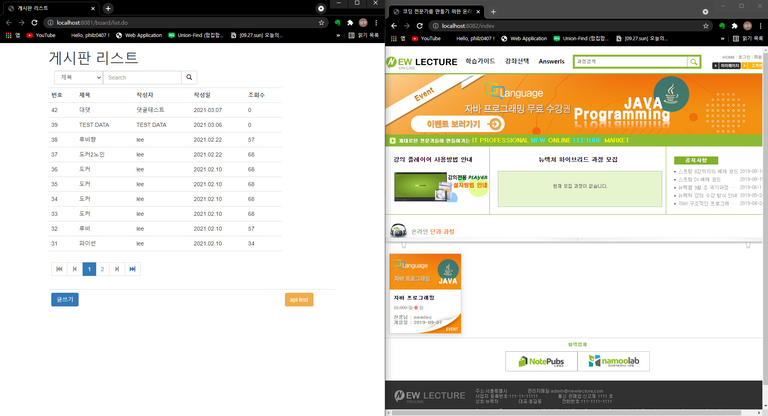Select the right window lecture site tab

(436, 12)
